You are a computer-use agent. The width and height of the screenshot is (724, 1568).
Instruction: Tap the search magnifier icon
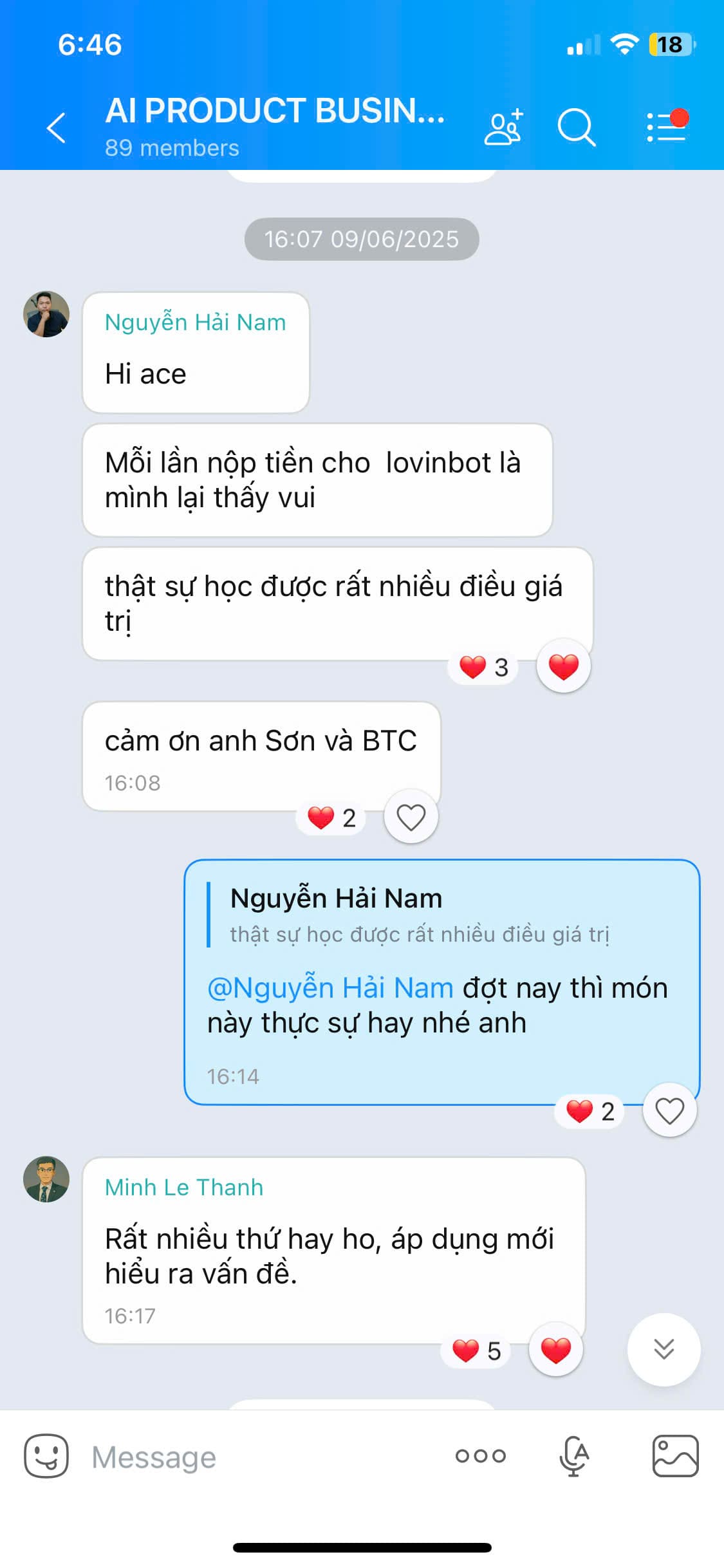tap(576, 127)
